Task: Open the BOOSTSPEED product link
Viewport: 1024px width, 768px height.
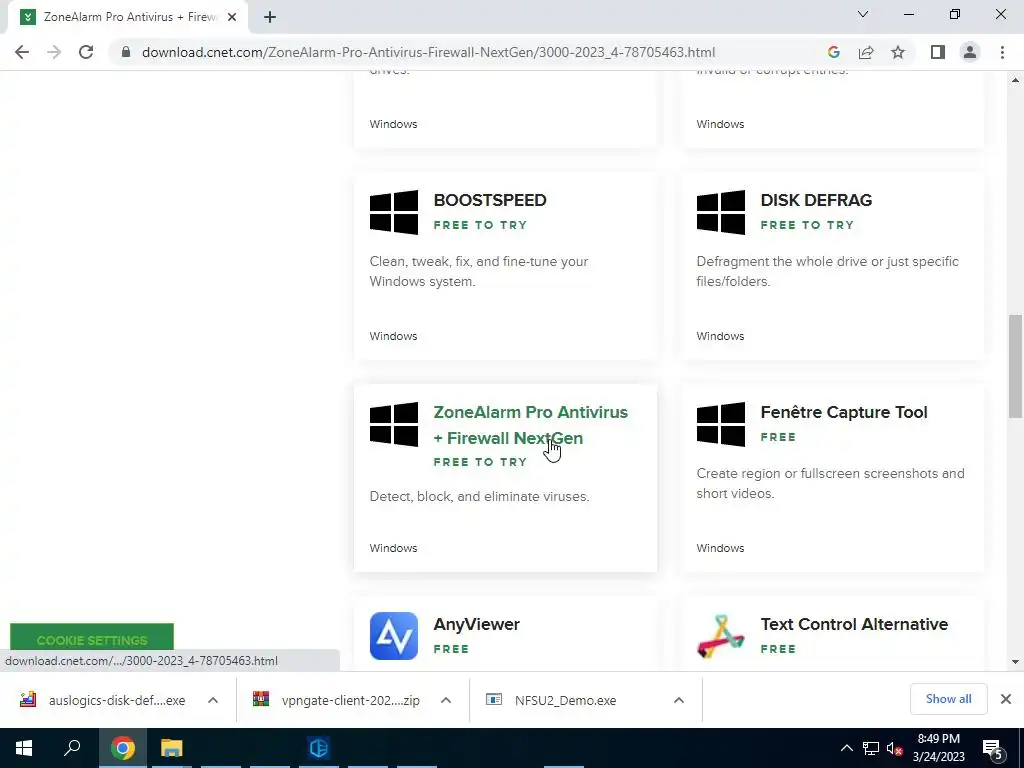Action: tap(490, 200)
